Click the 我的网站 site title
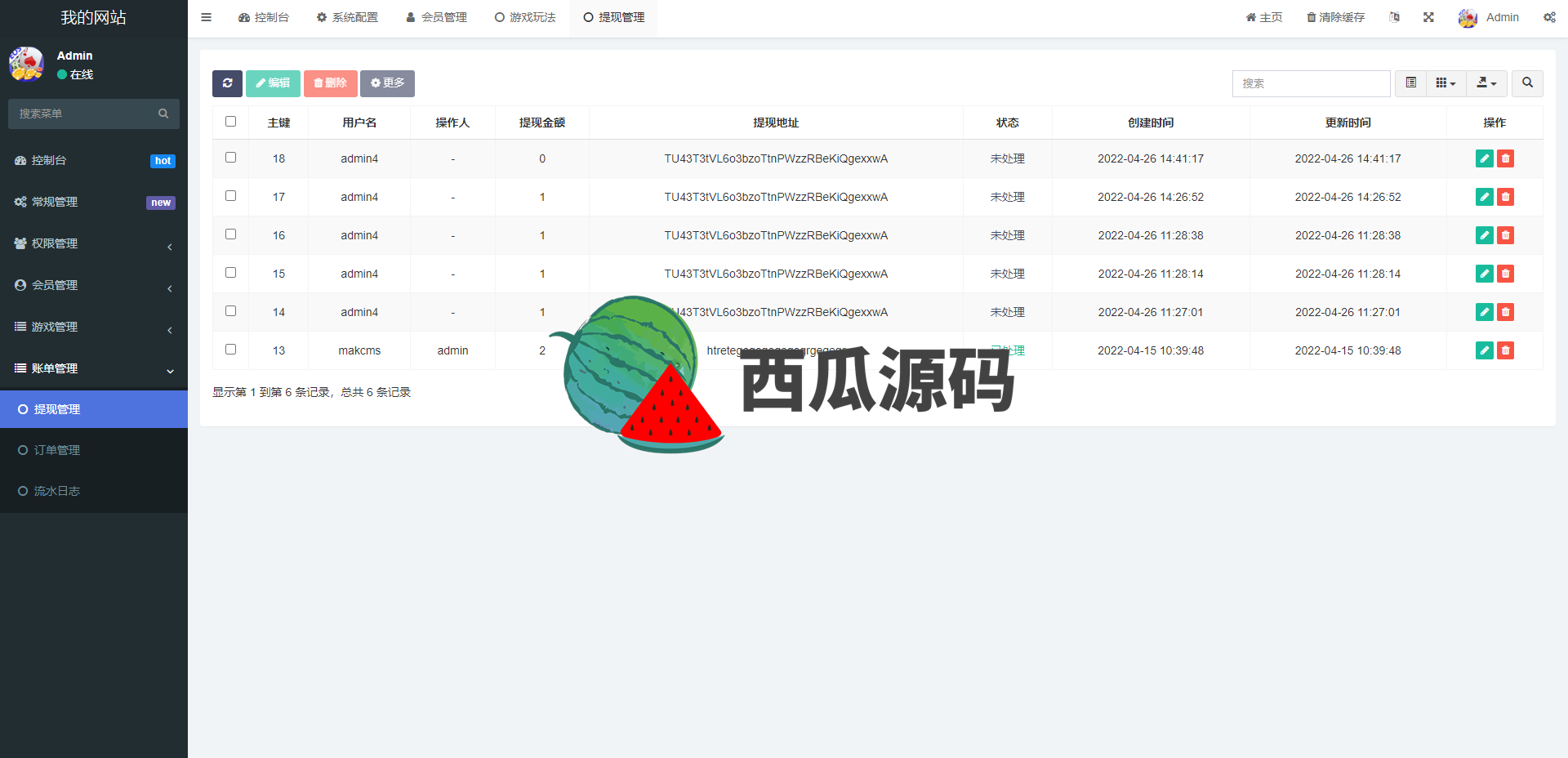 pos(94,17)
